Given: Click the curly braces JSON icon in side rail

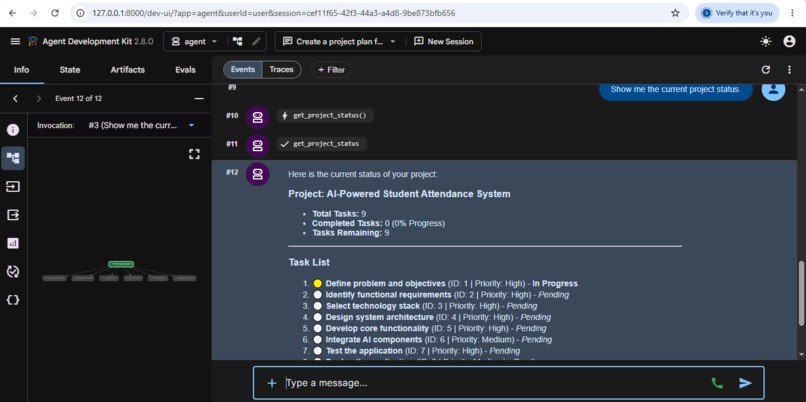Looking at the screenshot, I should (13, 300).
